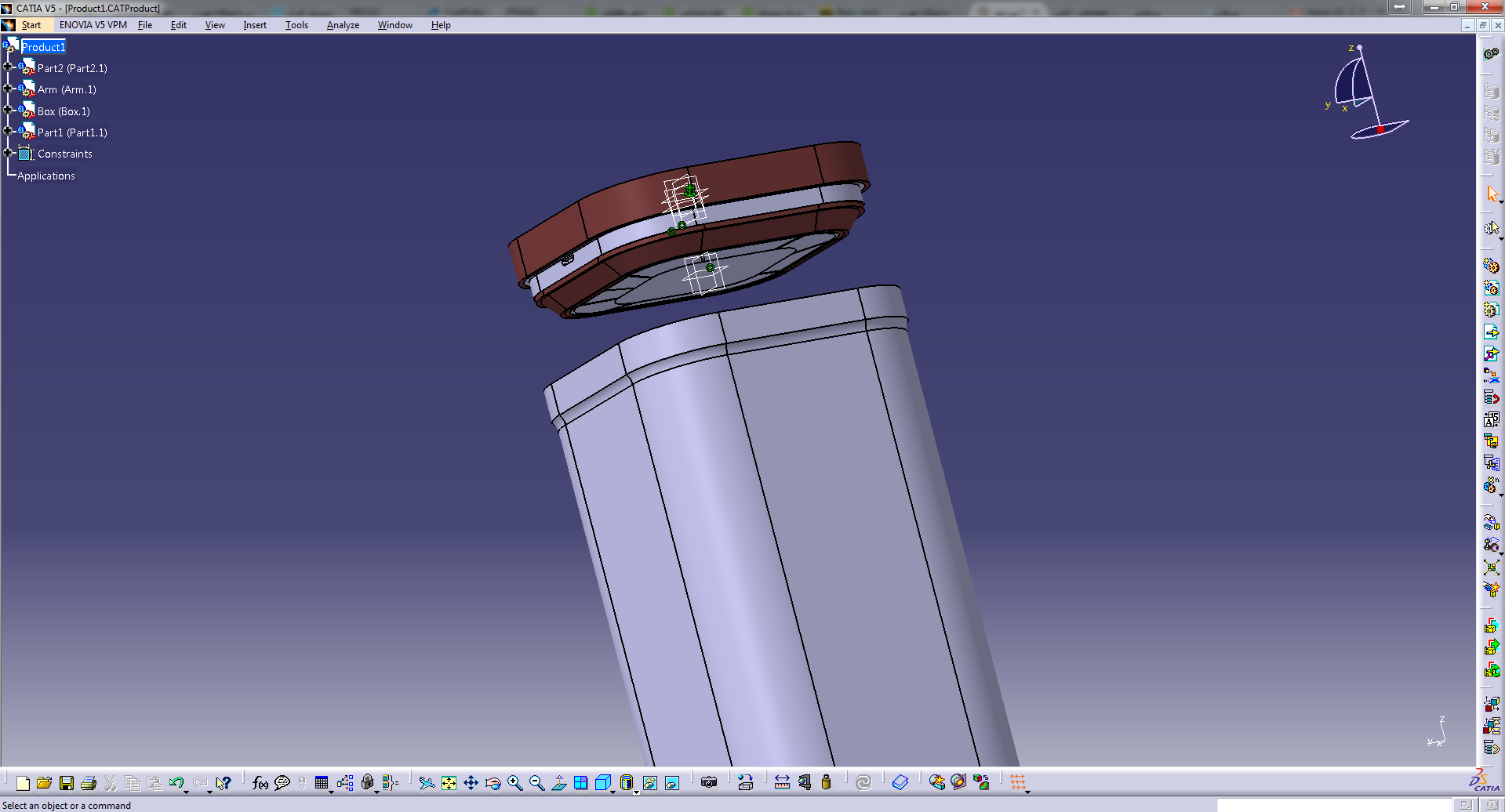Image resolution: width=1505 pixels, height=812 pixels.
Task: Select Constraints tree item
Action: tap(65, 154)
